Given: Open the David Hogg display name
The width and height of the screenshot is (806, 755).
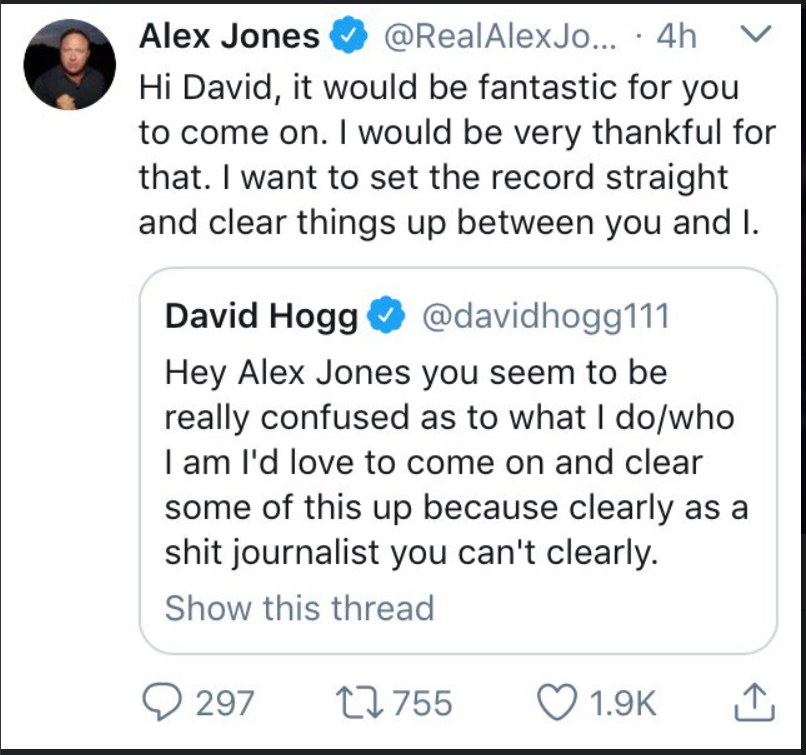Looking at the screenshot, I should [261, 316].
